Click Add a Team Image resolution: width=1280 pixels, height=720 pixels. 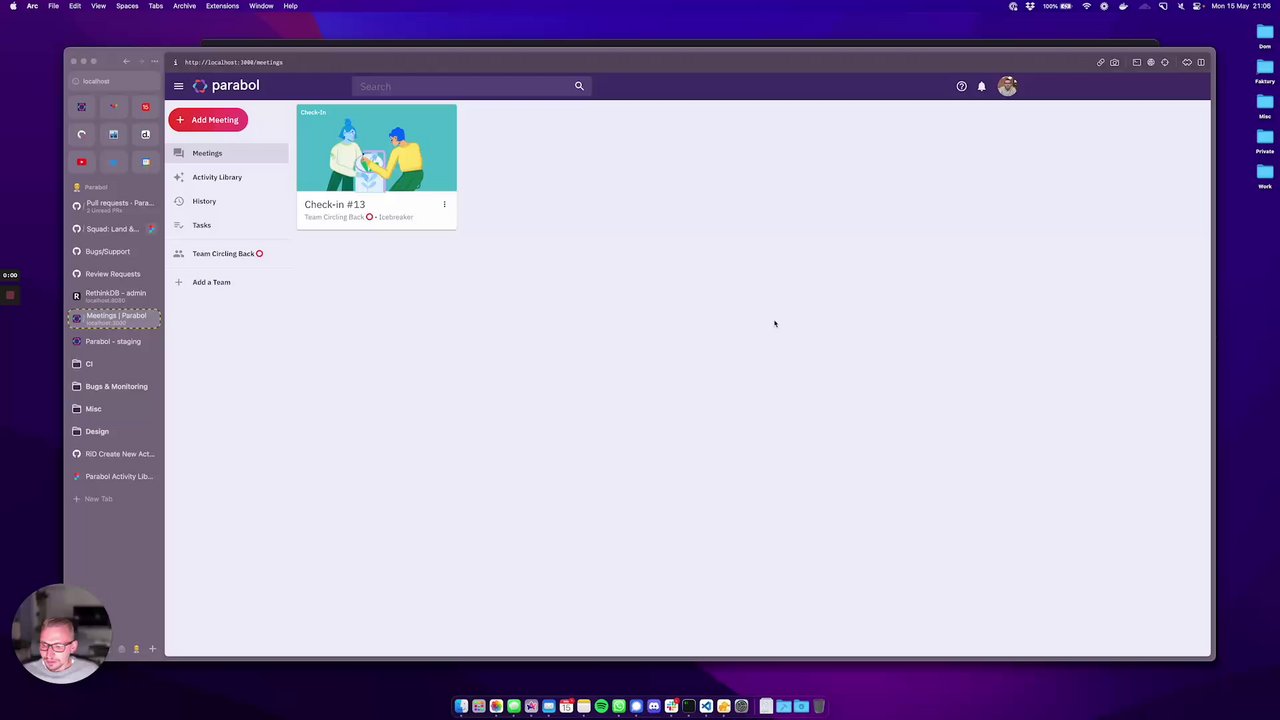pyautogui.click(x=228, y=282)
